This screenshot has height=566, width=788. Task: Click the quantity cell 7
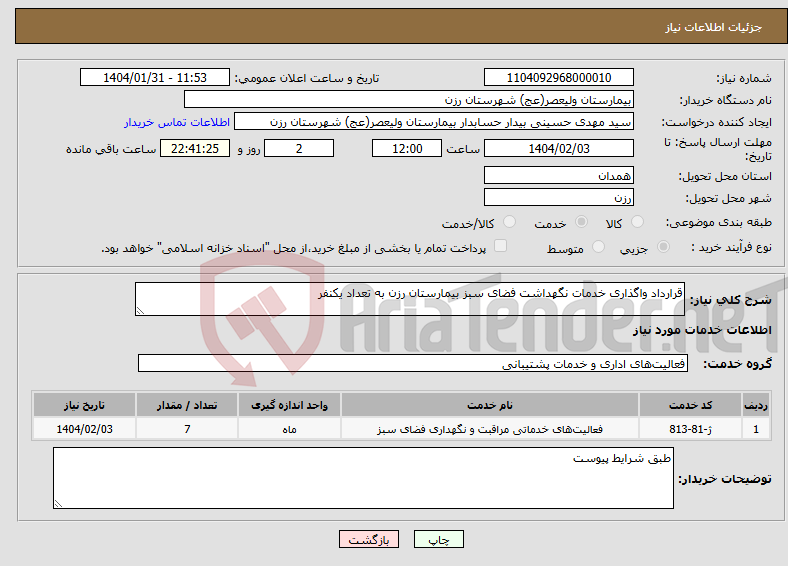tap(186, 429)
